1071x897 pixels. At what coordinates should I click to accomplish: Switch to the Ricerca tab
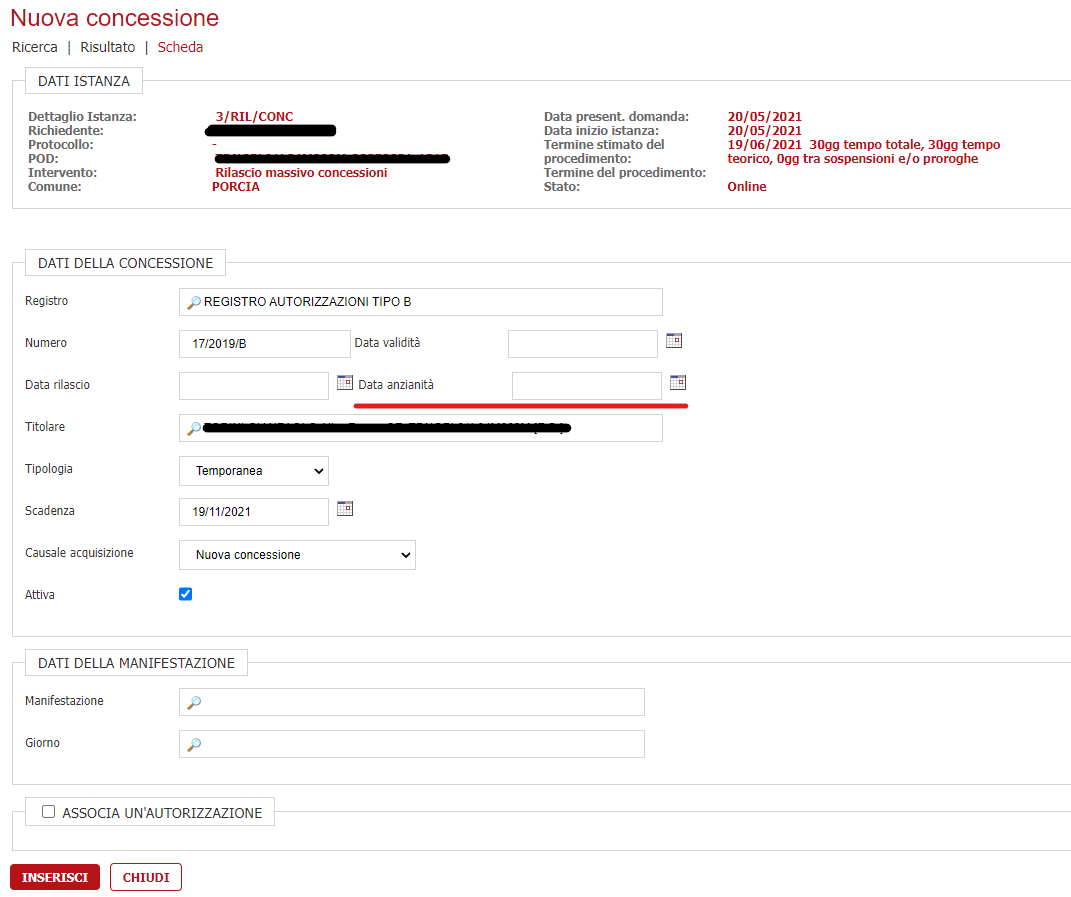35,47
